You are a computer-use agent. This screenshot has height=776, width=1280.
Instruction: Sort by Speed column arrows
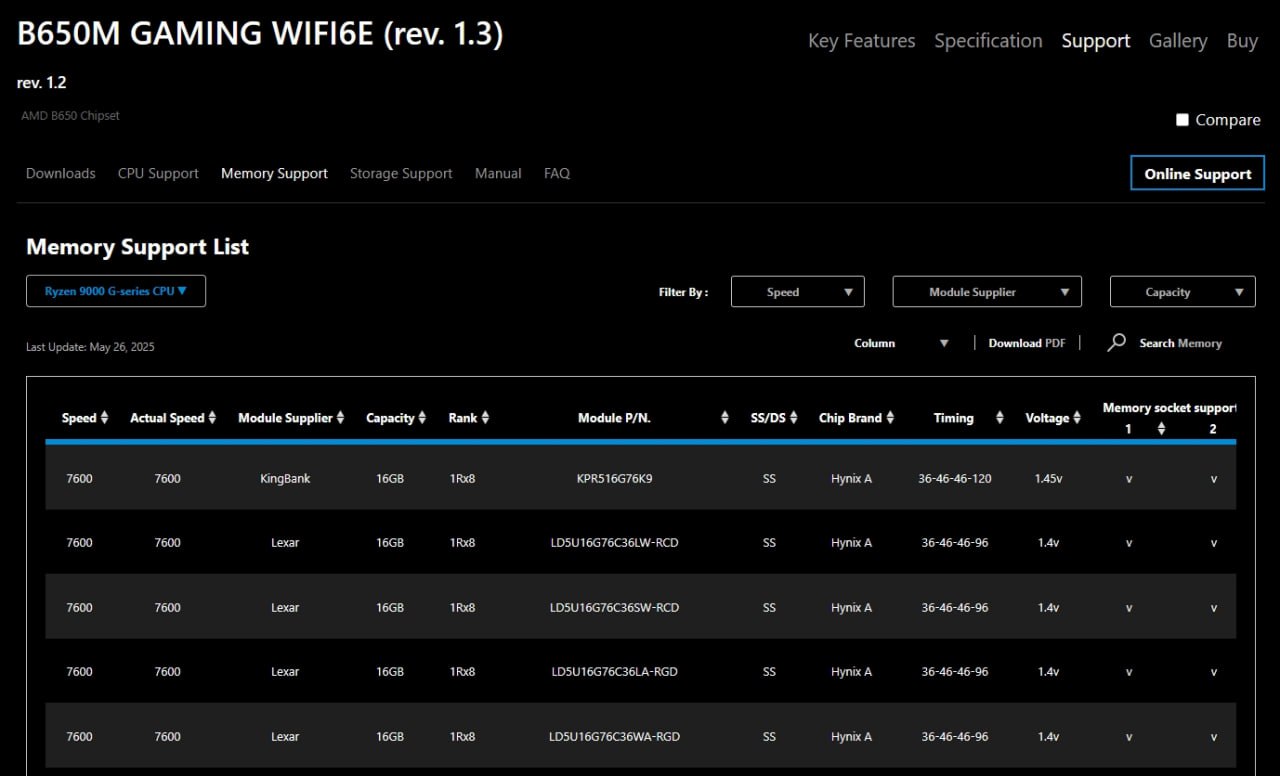coord(105,418)
